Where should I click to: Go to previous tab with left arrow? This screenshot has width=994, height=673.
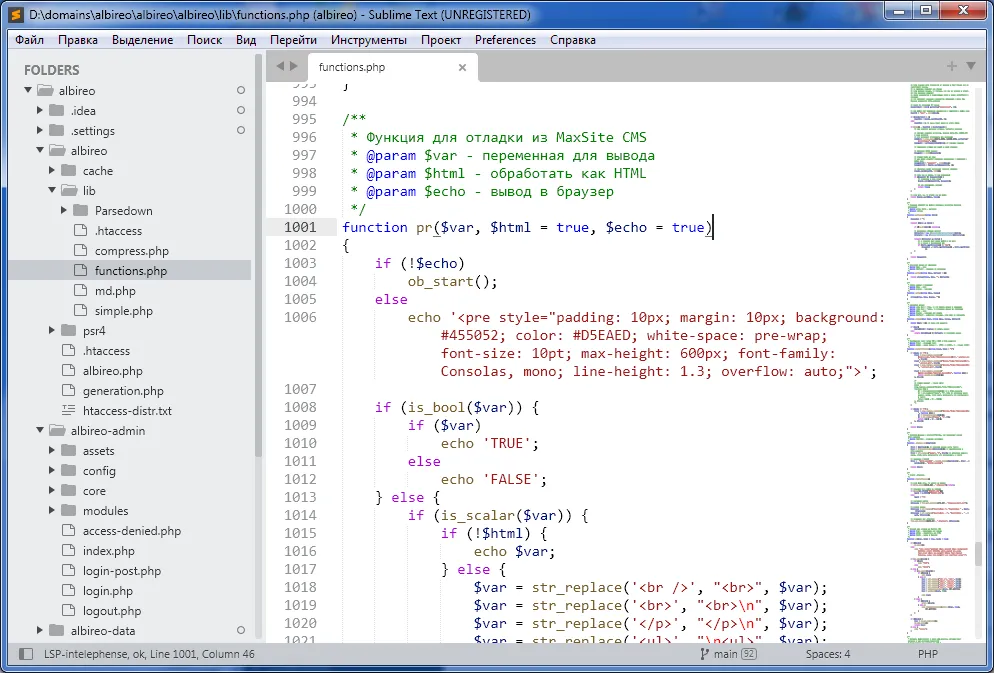[x=280, y=66]
